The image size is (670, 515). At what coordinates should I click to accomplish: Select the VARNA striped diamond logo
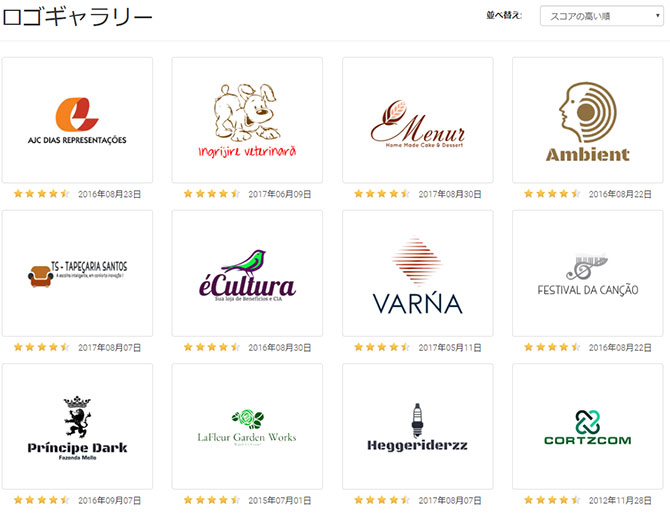coord(417,273)
